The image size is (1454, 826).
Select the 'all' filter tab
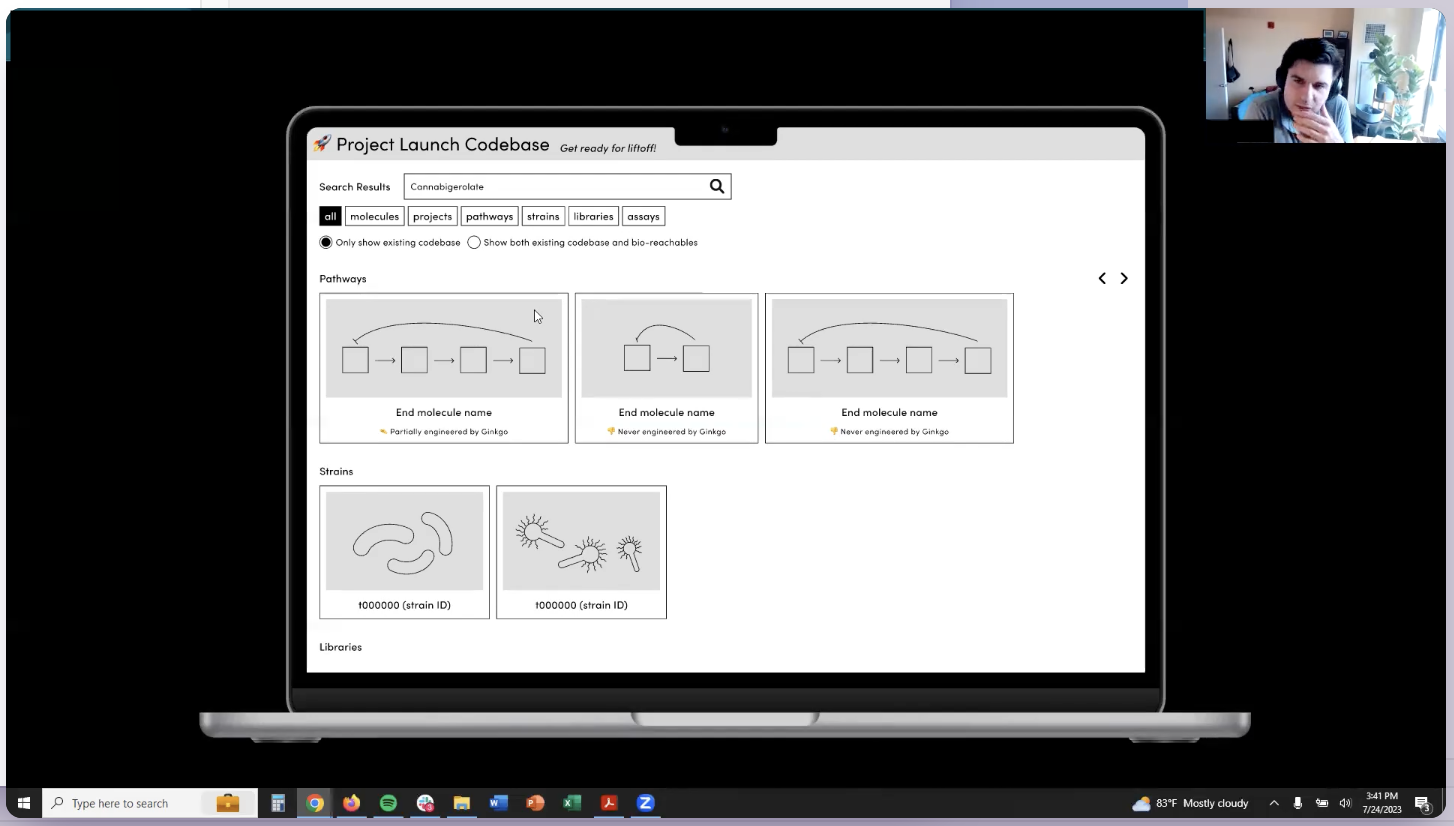[330, 216]
